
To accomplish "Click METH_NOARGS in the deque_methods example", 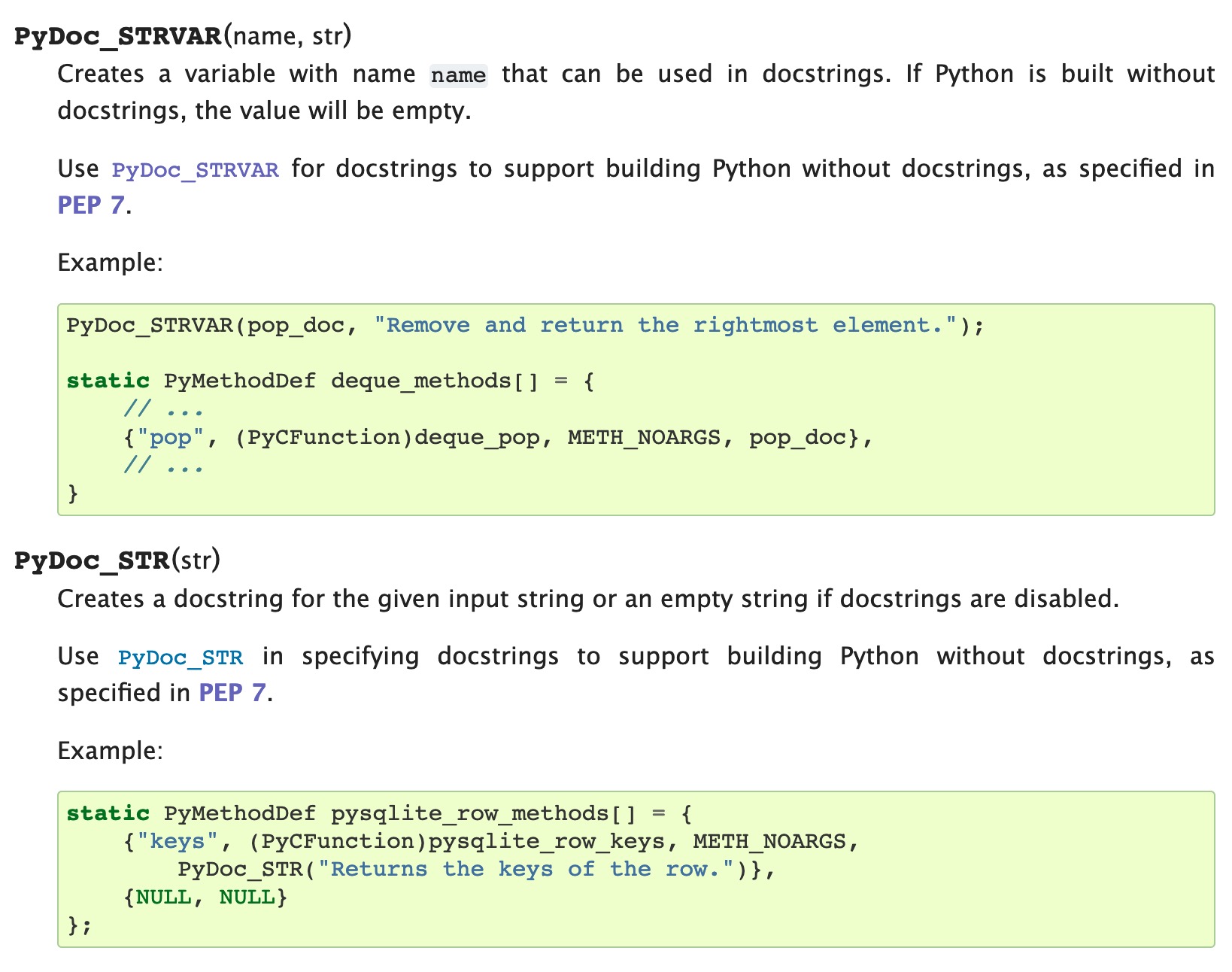I will [644, 437].
